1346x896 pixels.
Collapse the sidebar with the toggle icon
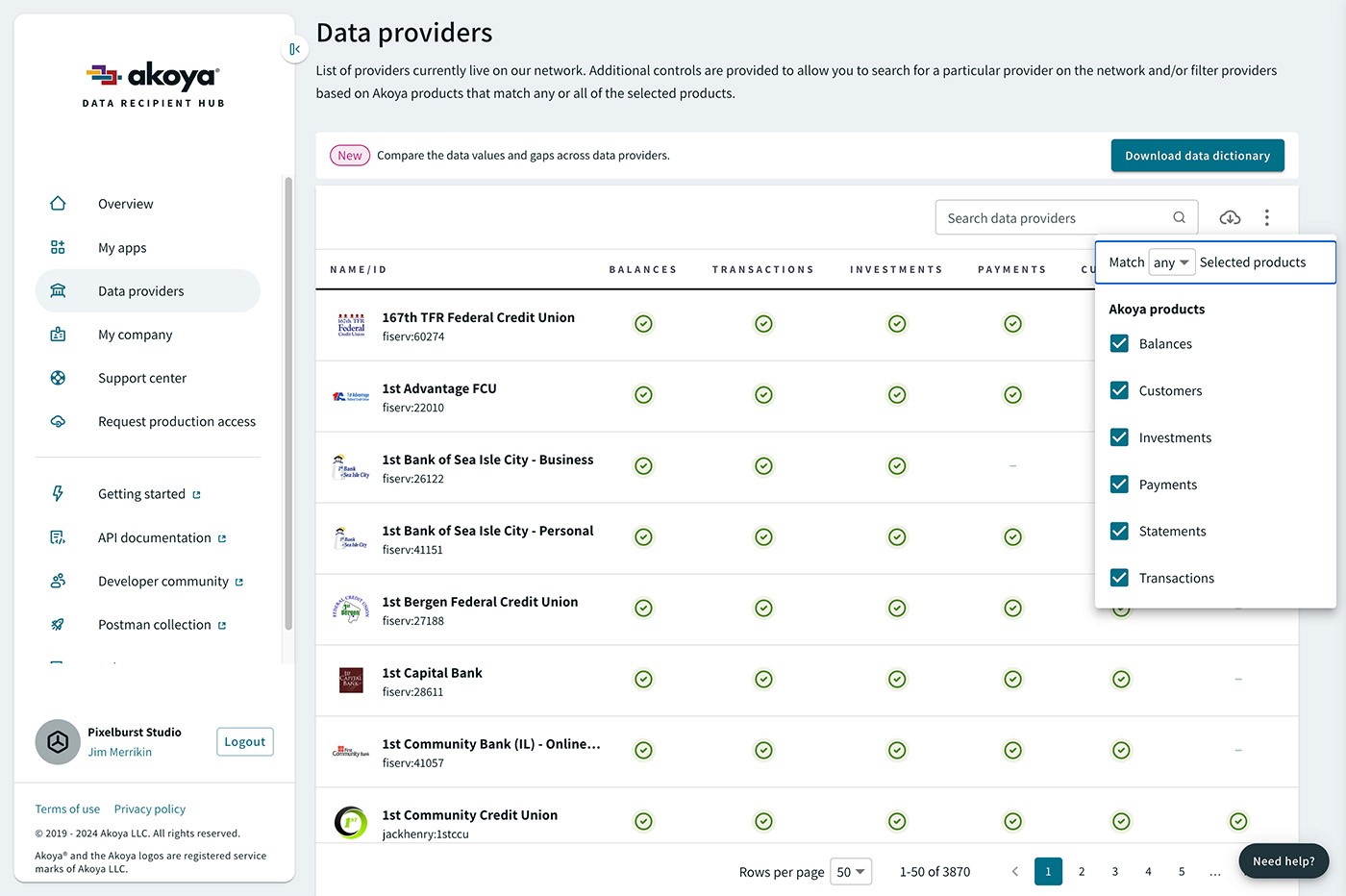295,49
